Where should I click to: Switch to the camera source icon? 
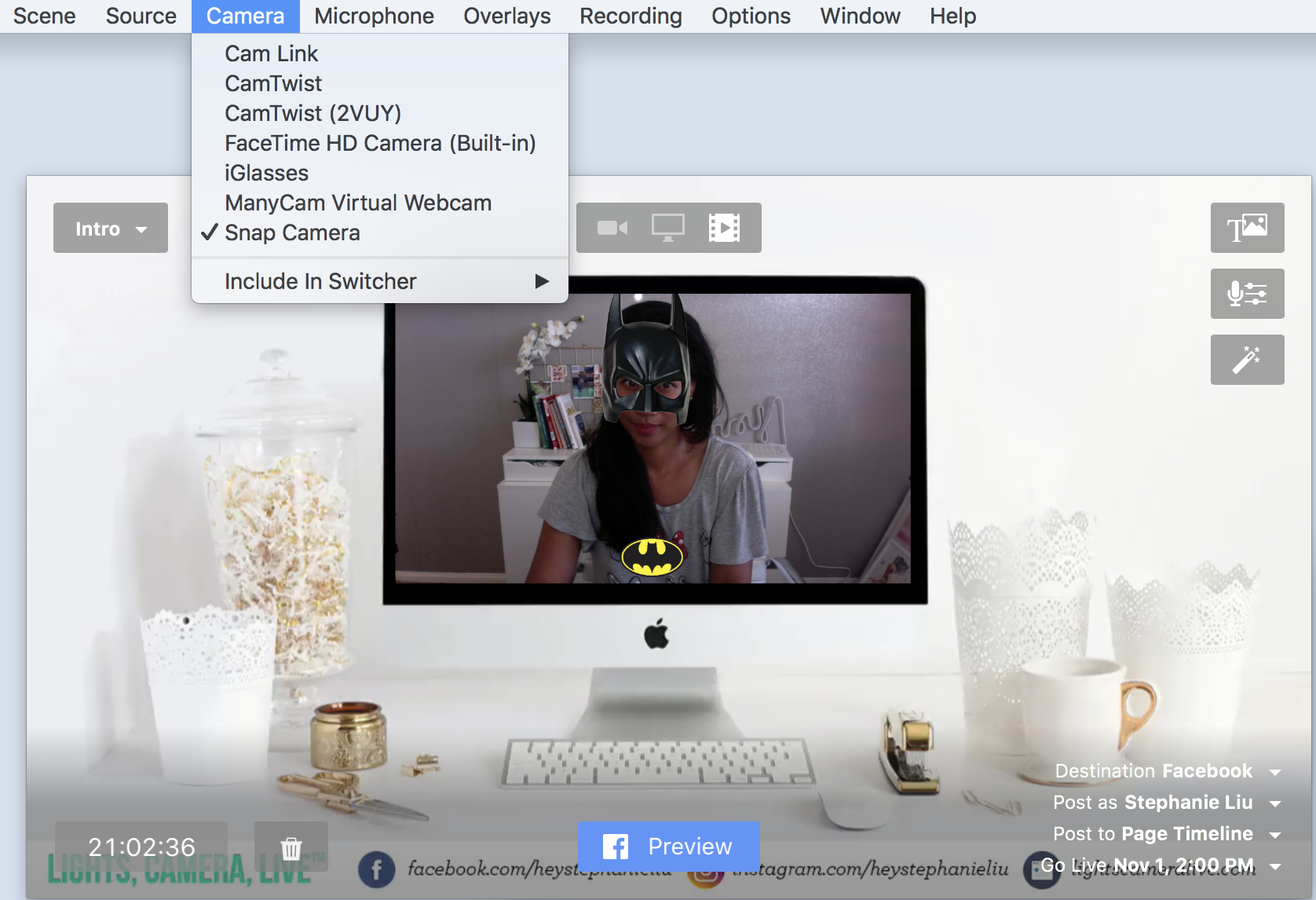tap(612, 228)
